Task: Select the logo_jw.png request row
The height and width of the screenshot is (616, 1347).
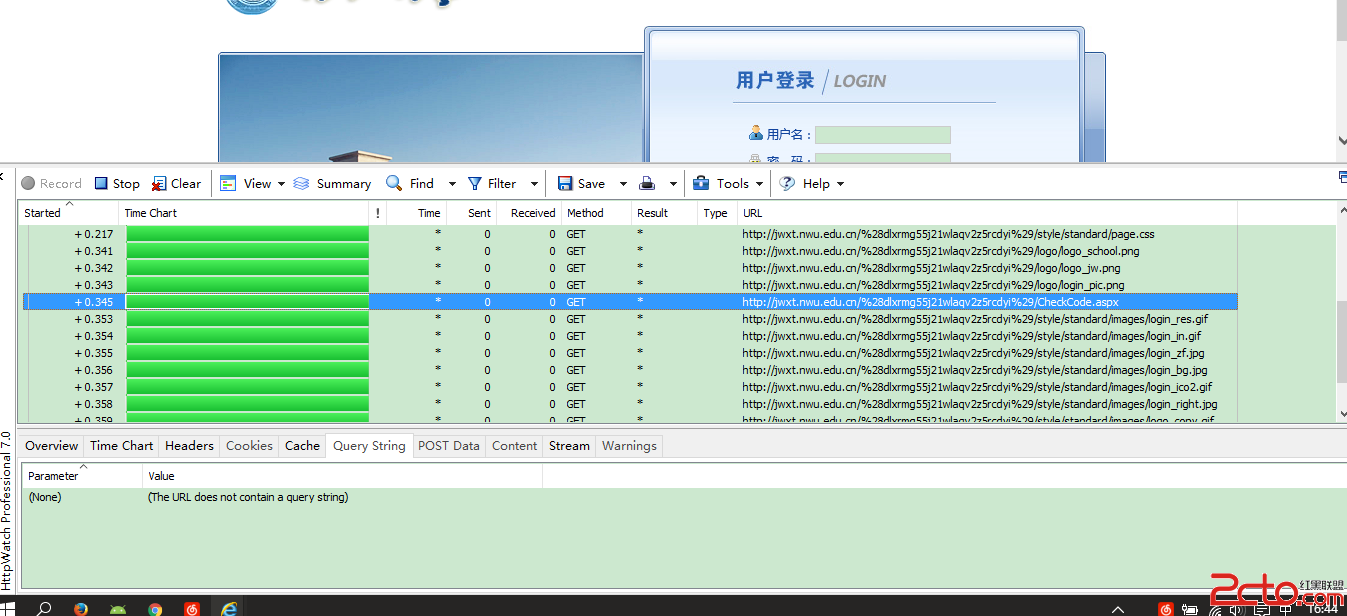Action: [630, 268]
